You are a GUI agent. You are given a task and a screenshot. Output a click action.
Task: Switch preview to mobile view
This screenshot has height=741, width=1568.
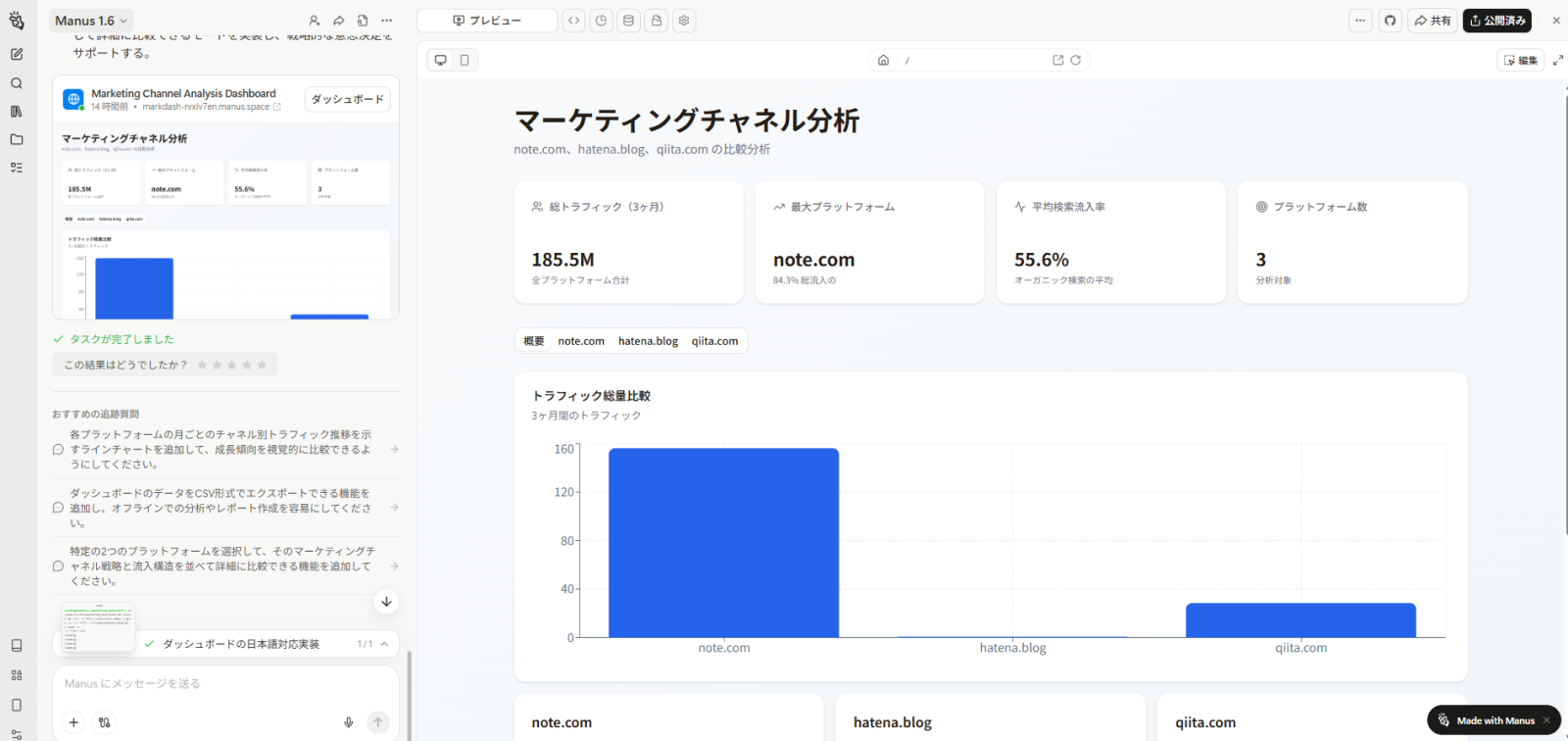click(465, 61)
